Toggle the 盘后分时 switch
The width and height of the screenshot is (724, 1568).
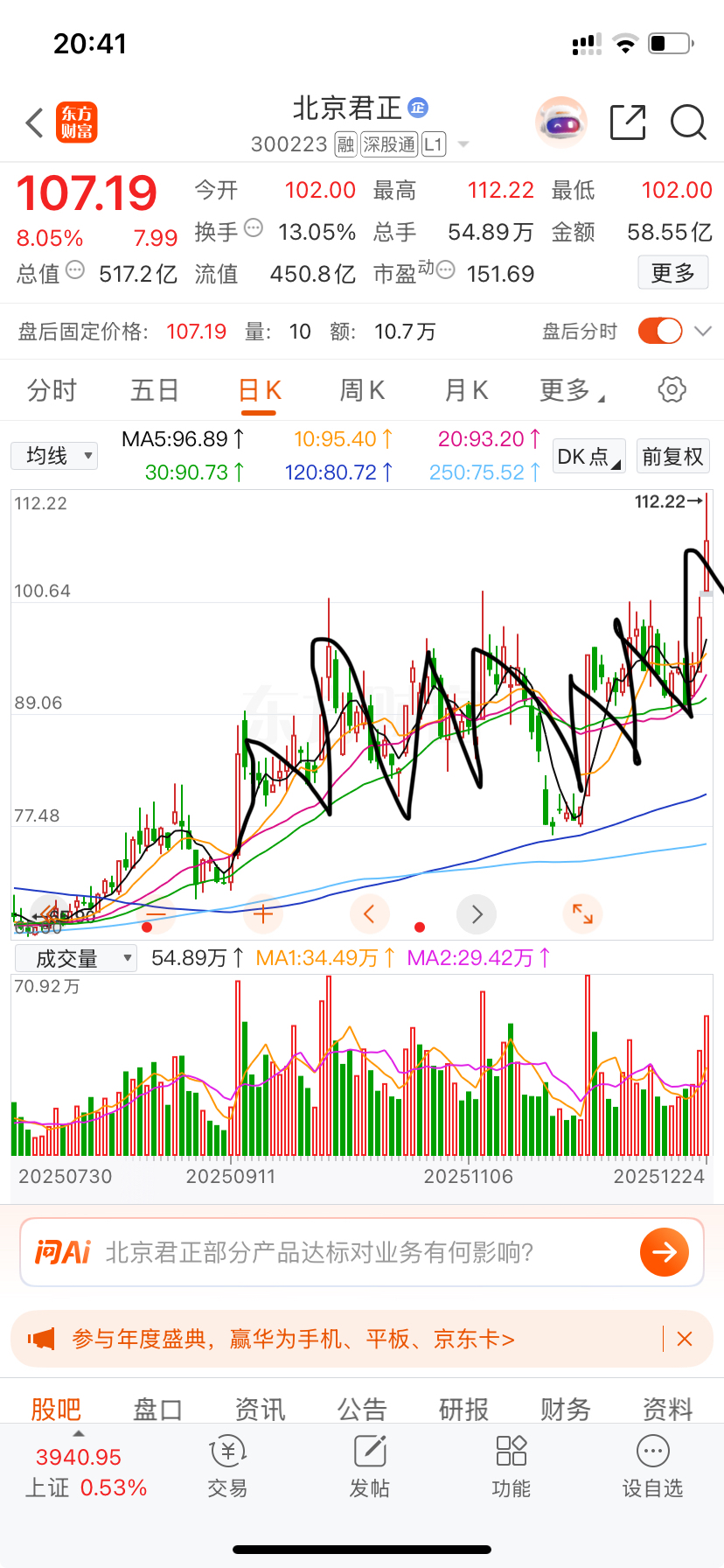coord(660,331)
